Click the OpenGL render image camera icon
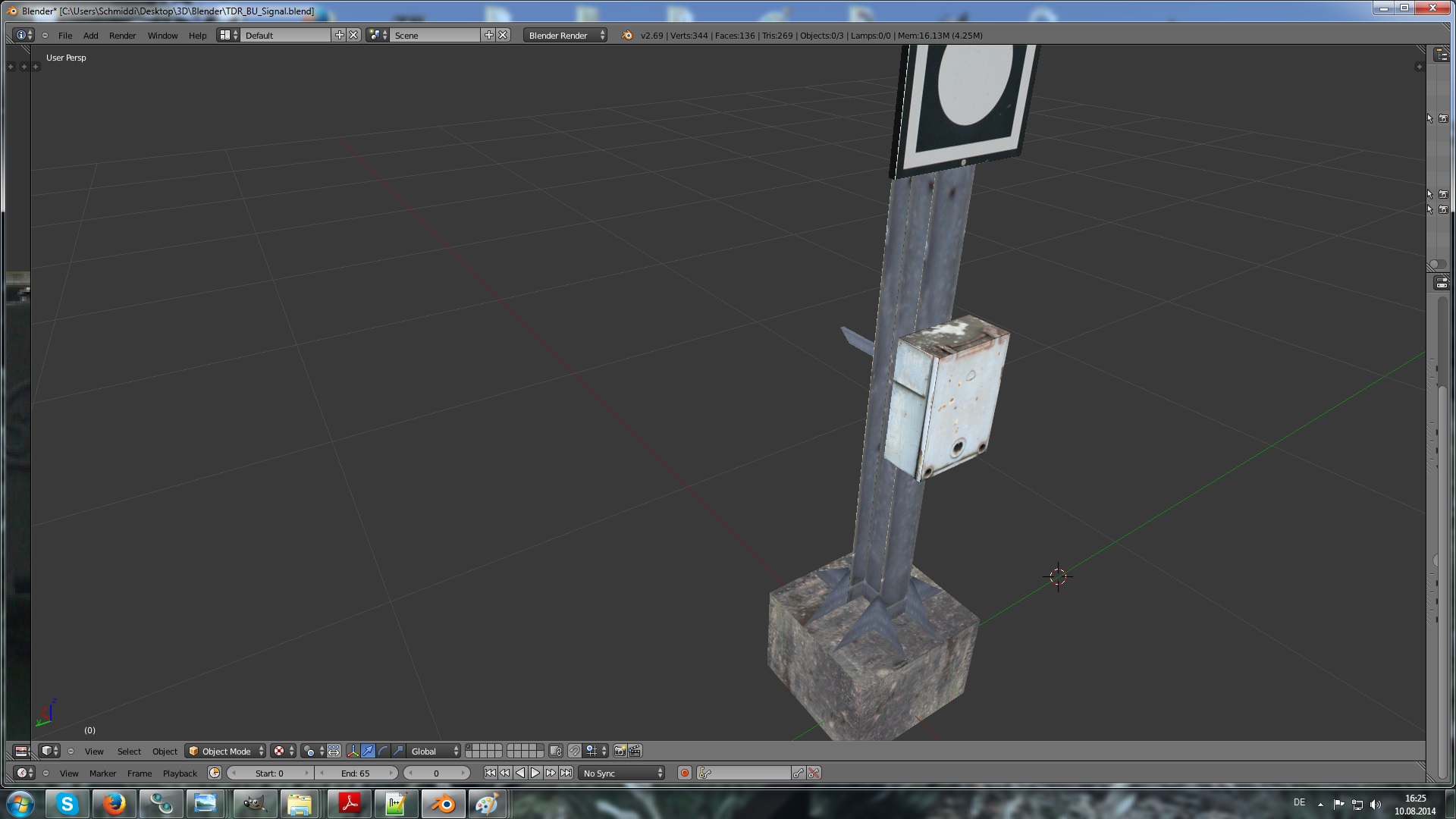This screenshot has width=1456, height=819. point(620,751)
